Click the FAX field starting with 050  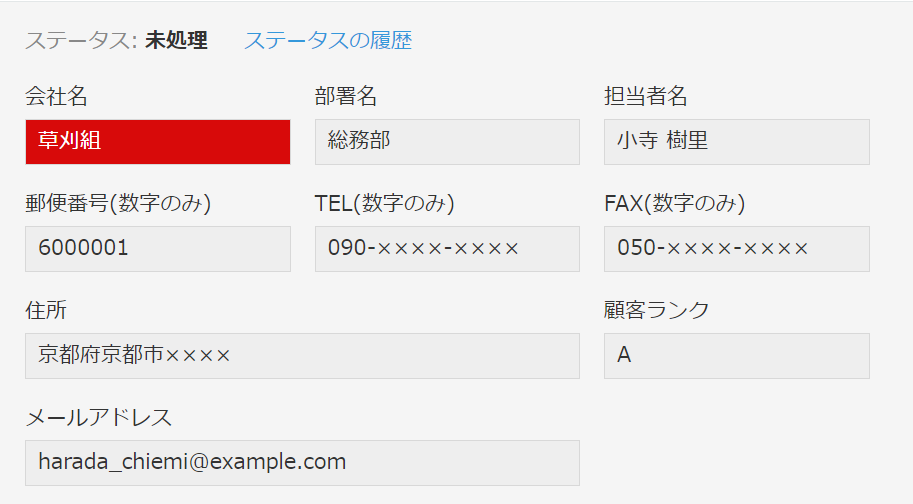click(x=737, y=249)
